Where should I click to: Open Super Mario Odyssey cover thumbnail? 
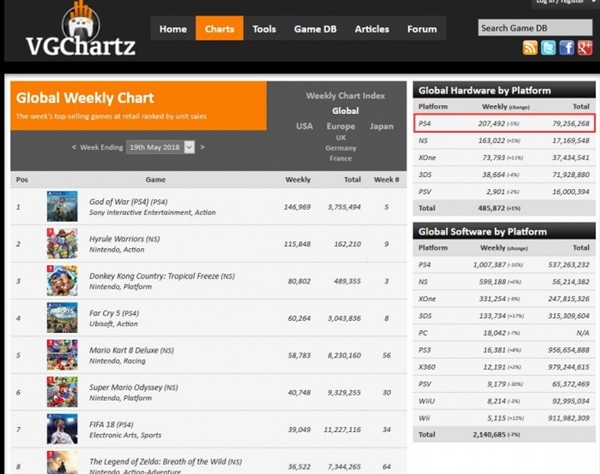[x=62, y=392]
